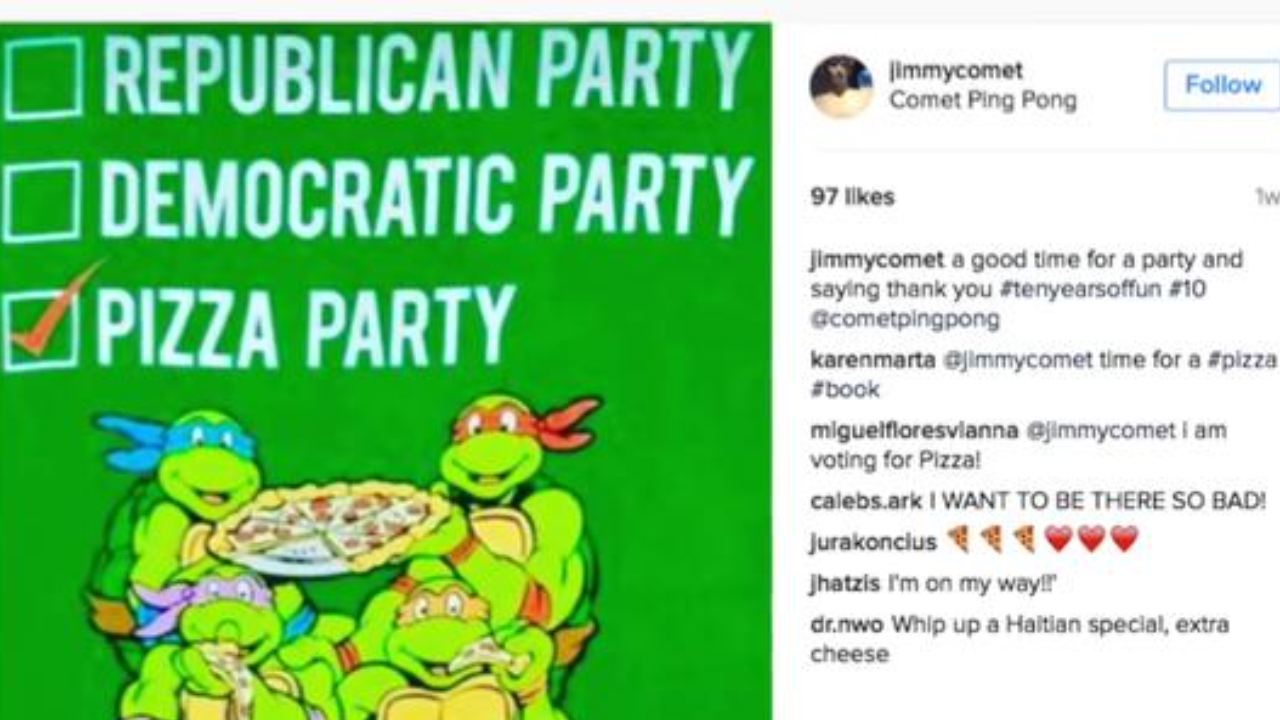Screen dimensions: 1280x720
Task: Open karenmarta's profile from comment
Action: (872, 360)
